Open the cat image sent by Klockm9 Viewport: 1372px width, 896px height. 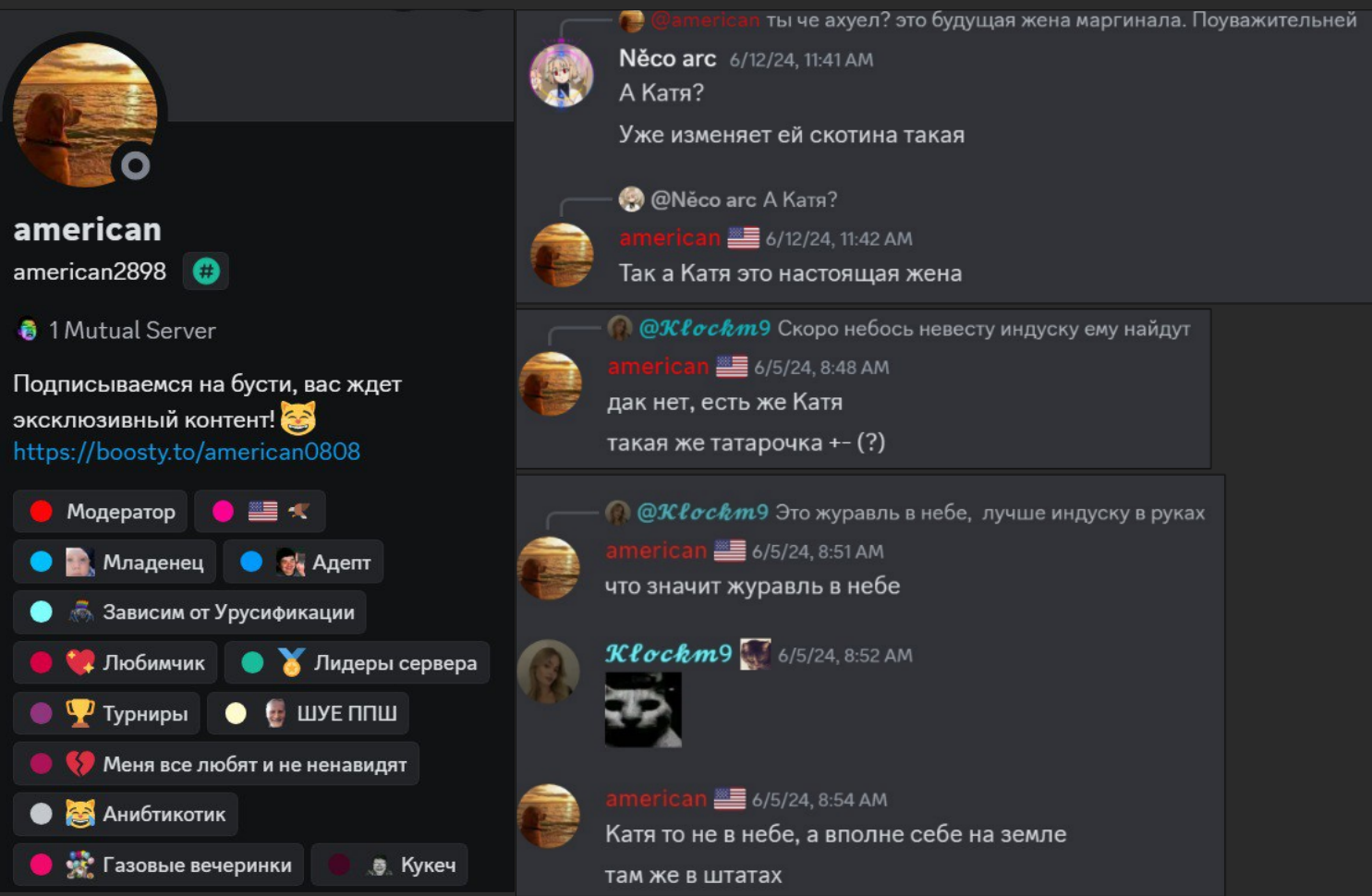click(x=643, y=709)
